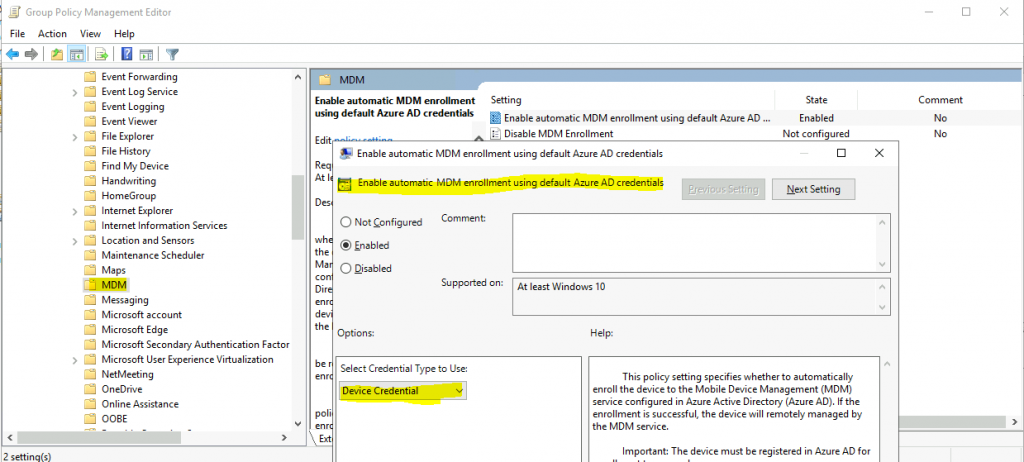Close the policy setting dialog
1024x462 pixels.
coord(879,153)
